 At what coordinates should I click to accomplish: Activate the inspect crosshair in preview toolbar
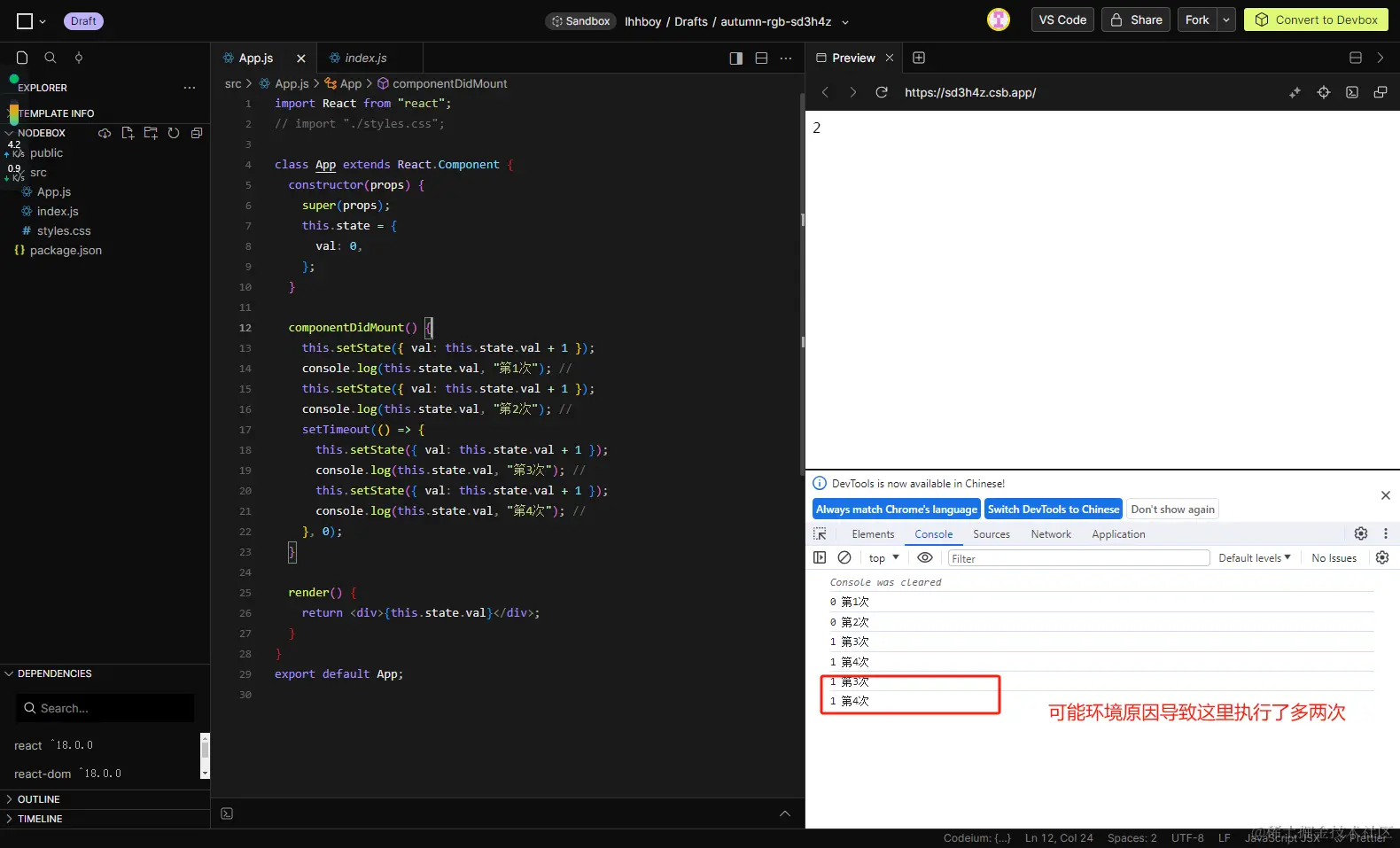1324,92
